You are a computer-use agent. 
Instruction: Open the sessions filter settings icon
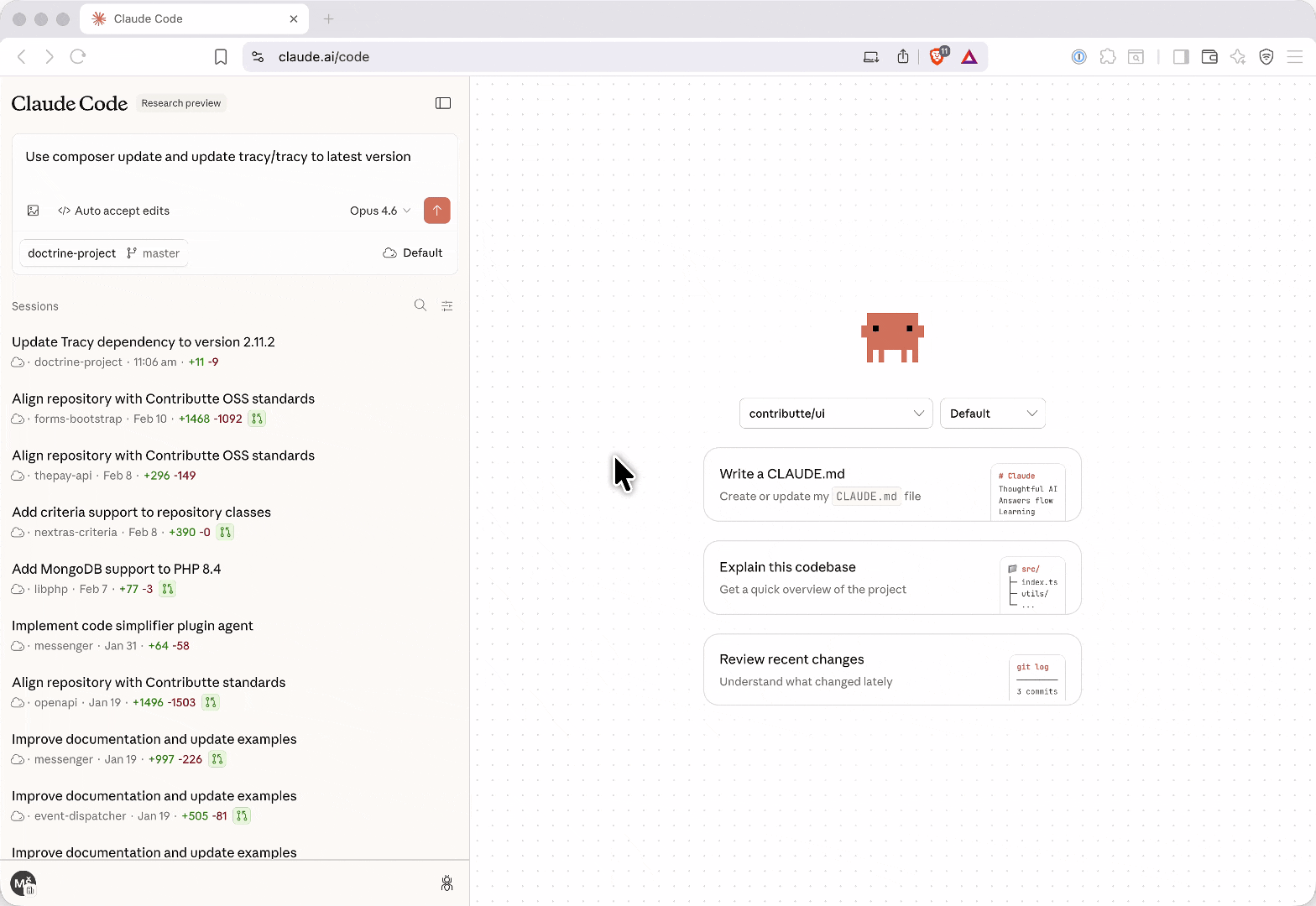click(x=447, y=306)
